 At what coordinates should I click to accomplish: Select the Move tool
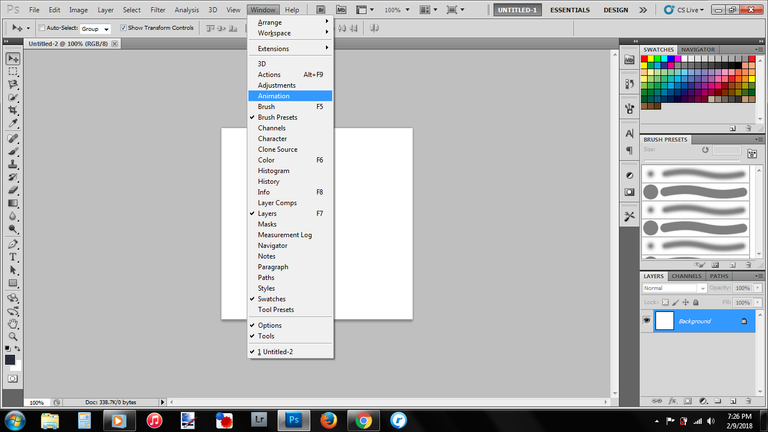click(x=13, y=58)
